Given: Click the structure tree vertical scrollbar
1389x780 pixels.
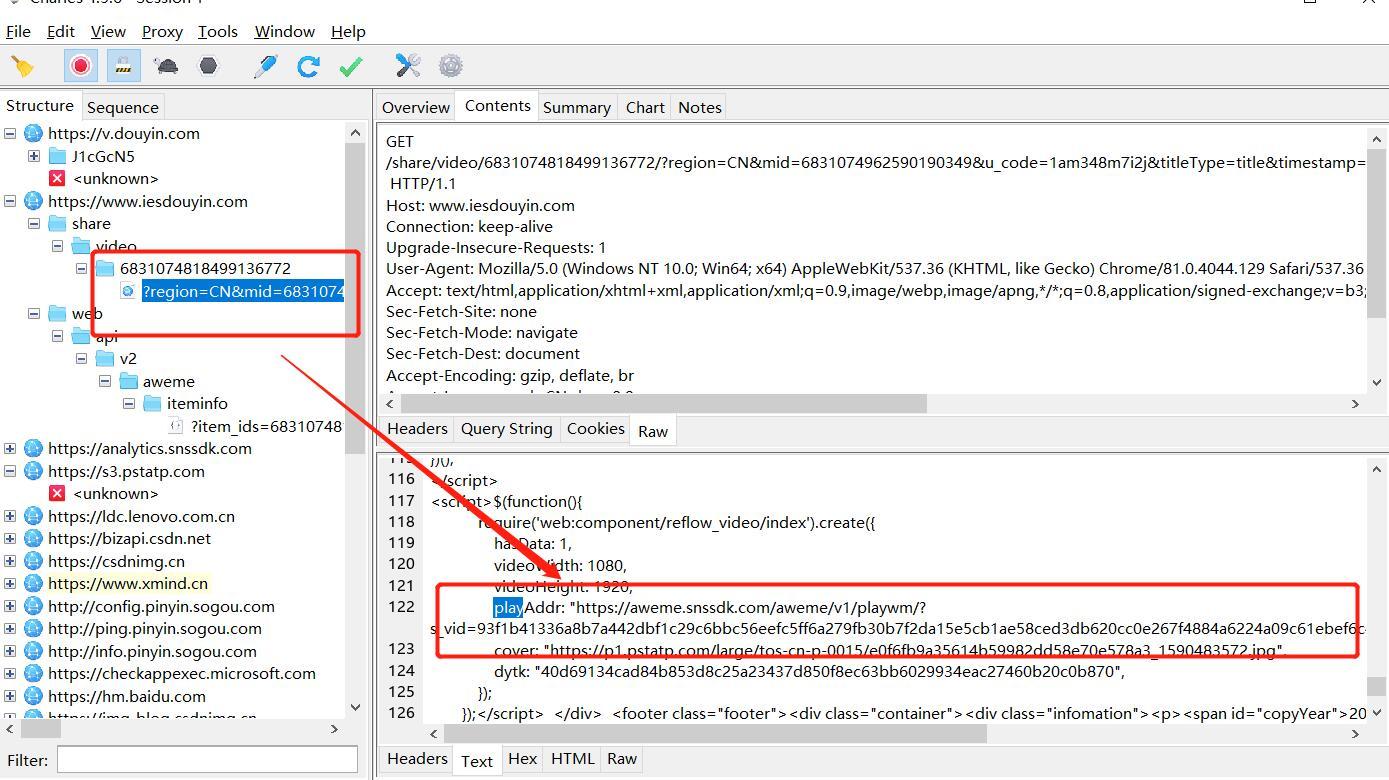Looking at the screenshot, I should click(x=355, y=300).
